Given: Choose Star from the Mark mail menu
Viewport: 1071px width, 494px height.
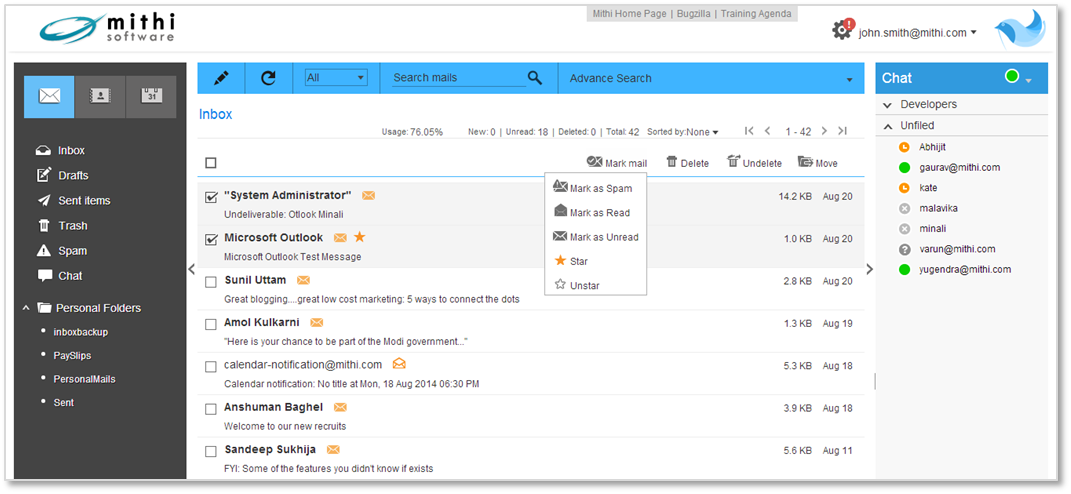Looking at the screenshot, I should pos(570,261).
